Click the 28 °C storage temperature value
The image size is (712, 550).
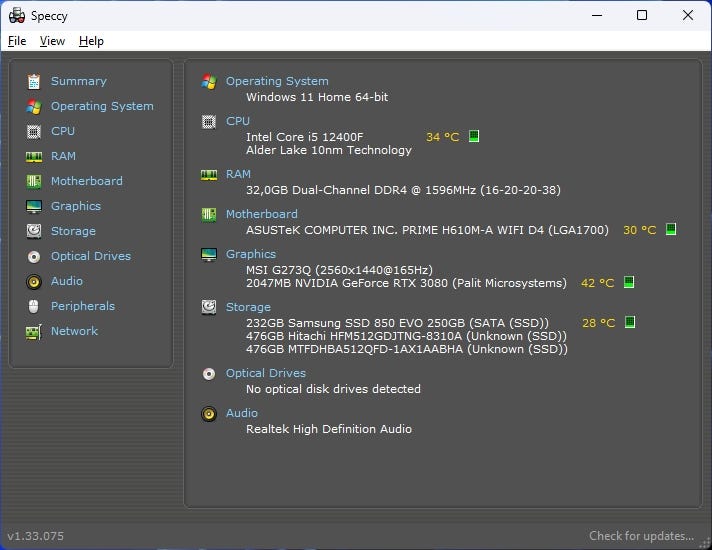pos(598,323)
